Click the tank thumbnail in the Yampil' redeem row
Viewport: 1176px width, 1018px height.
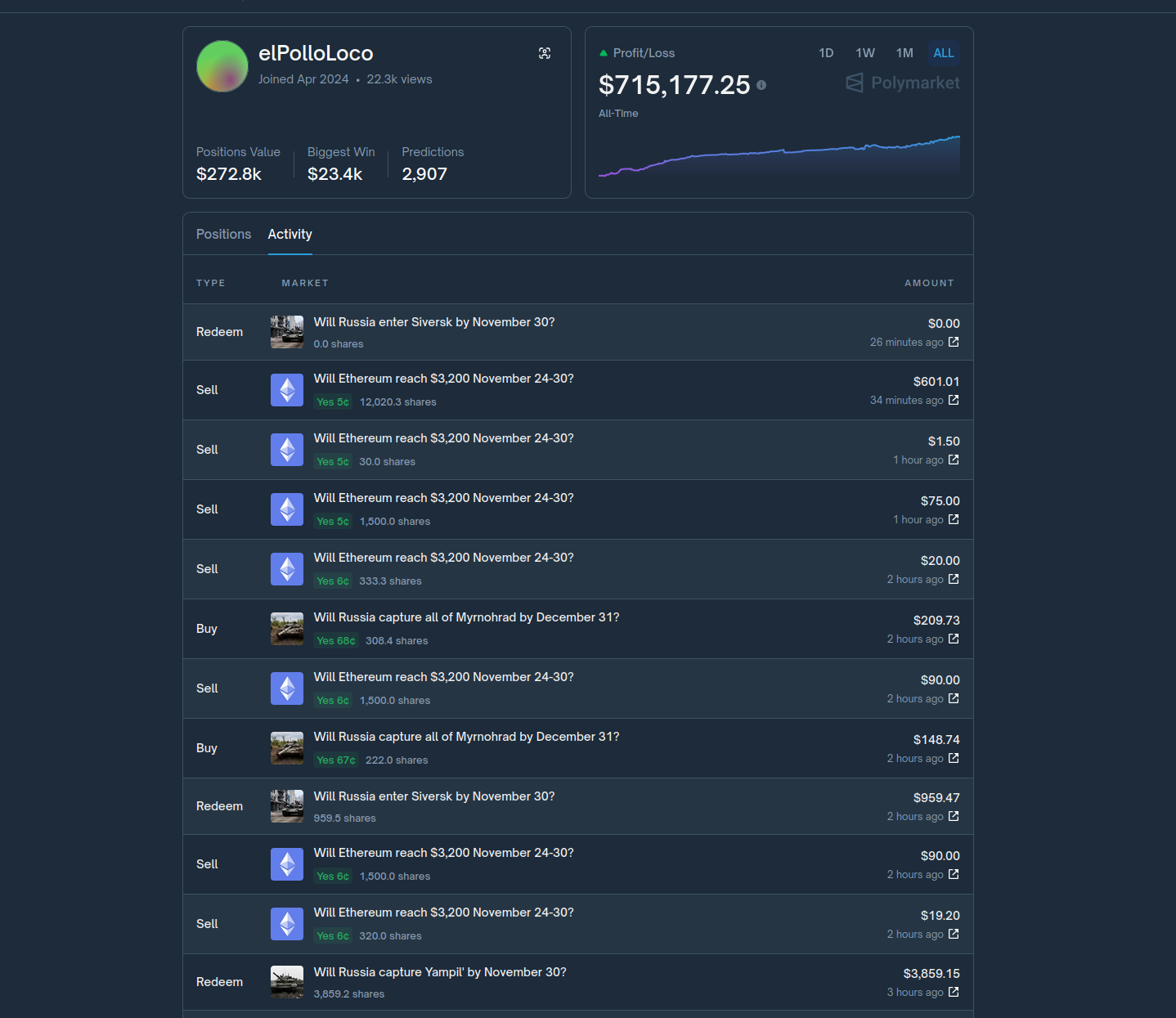(x=287, y=982)
